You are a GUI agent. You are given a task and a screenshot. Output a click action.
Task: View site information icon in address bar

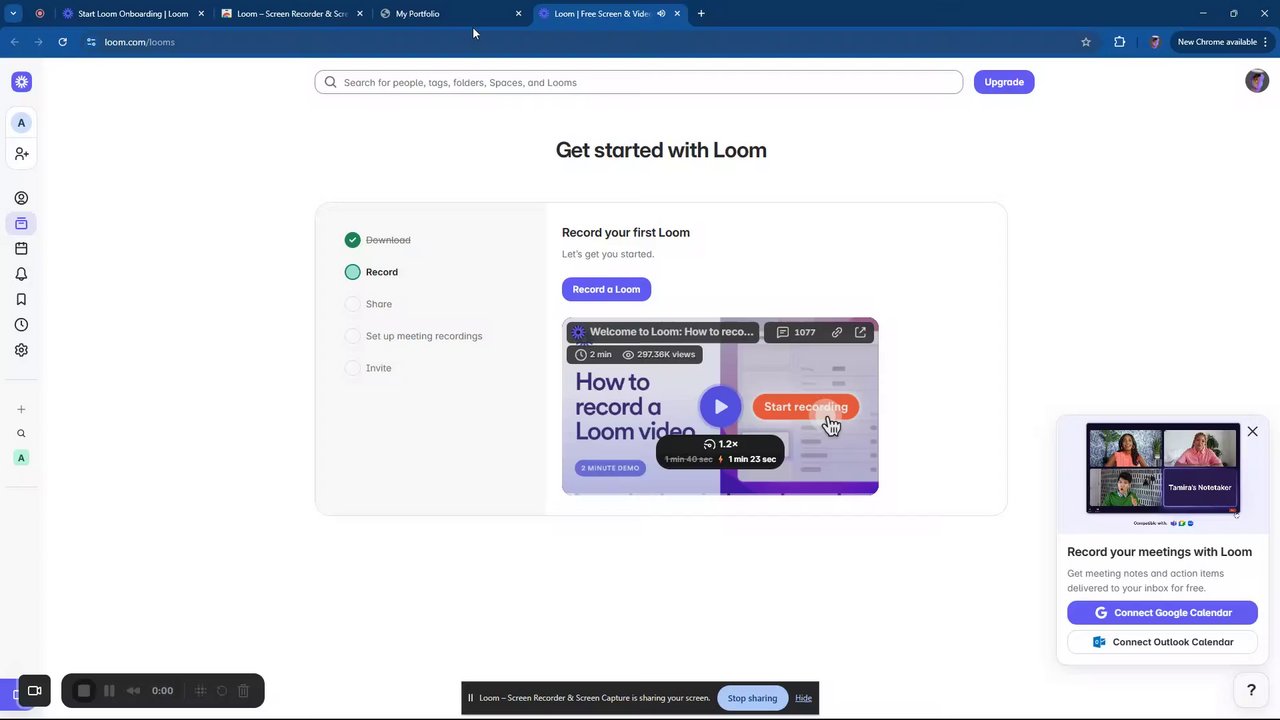(91, 42)
